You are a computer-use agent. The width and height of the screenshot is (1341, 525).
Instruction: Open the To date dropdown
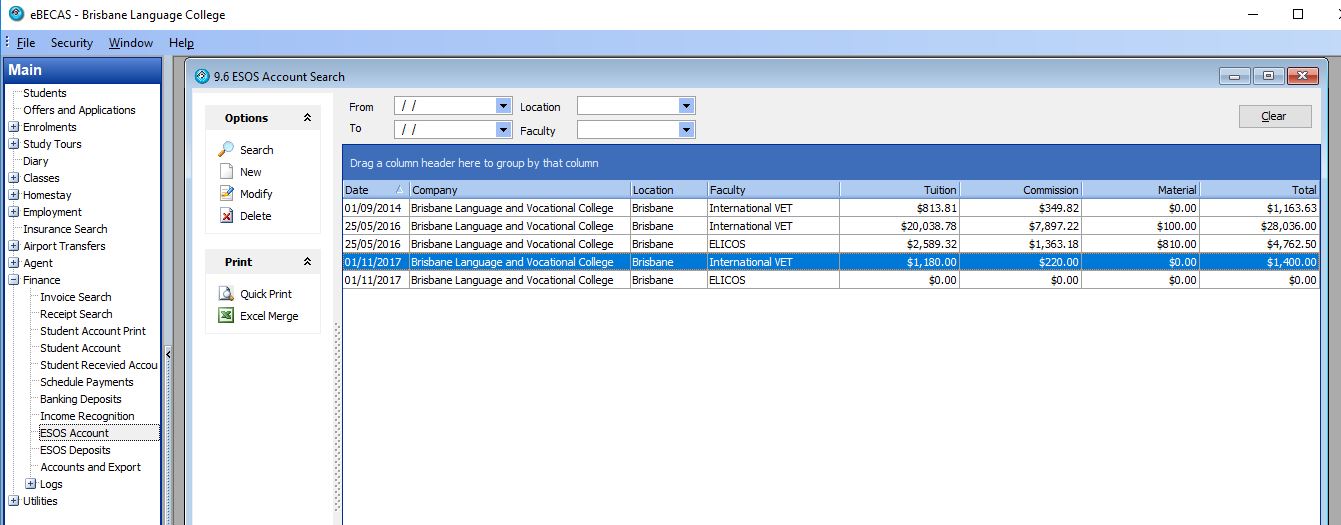[503, 129]
